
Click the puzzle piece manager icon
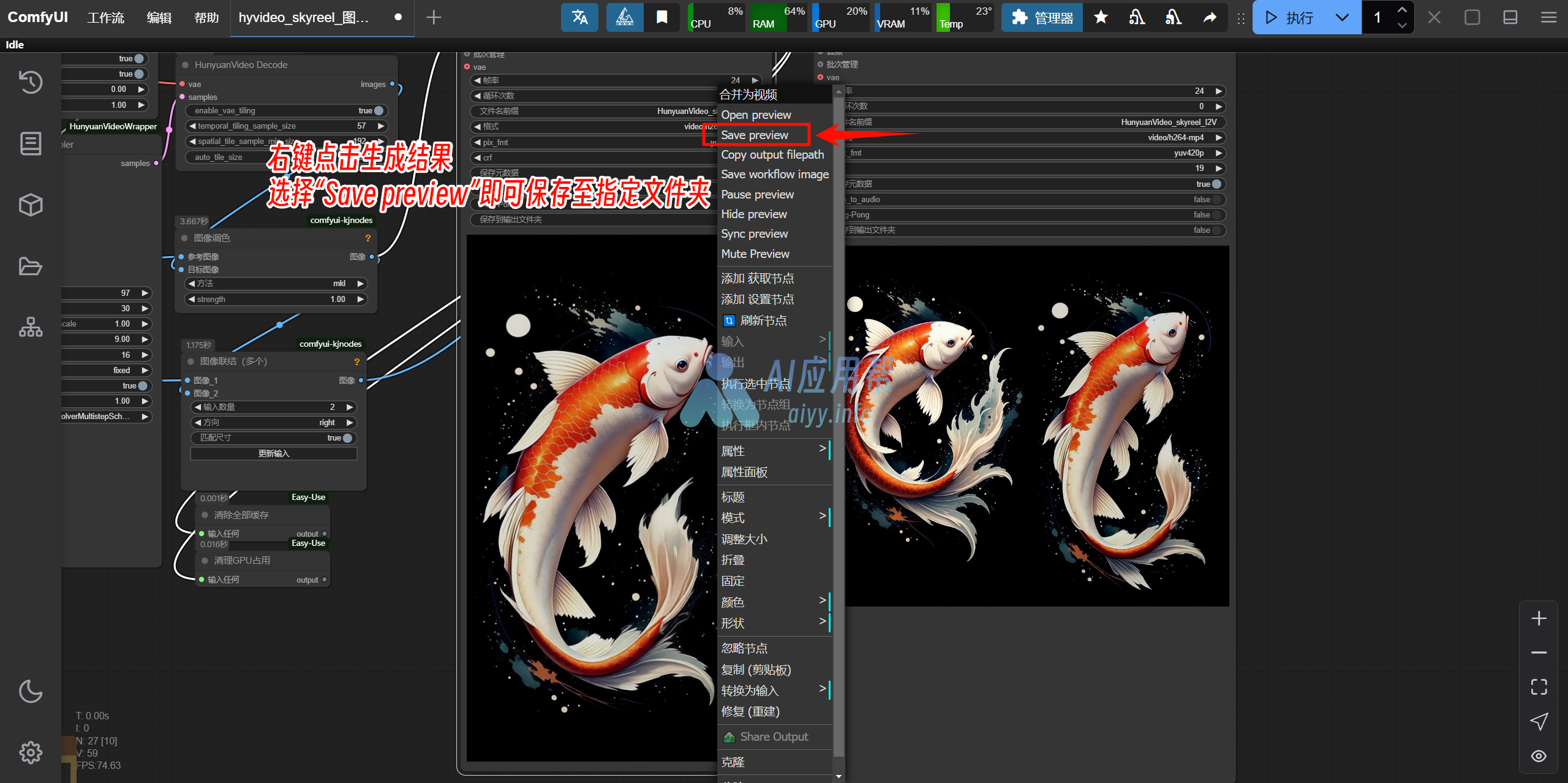[x=1020, y=17]
